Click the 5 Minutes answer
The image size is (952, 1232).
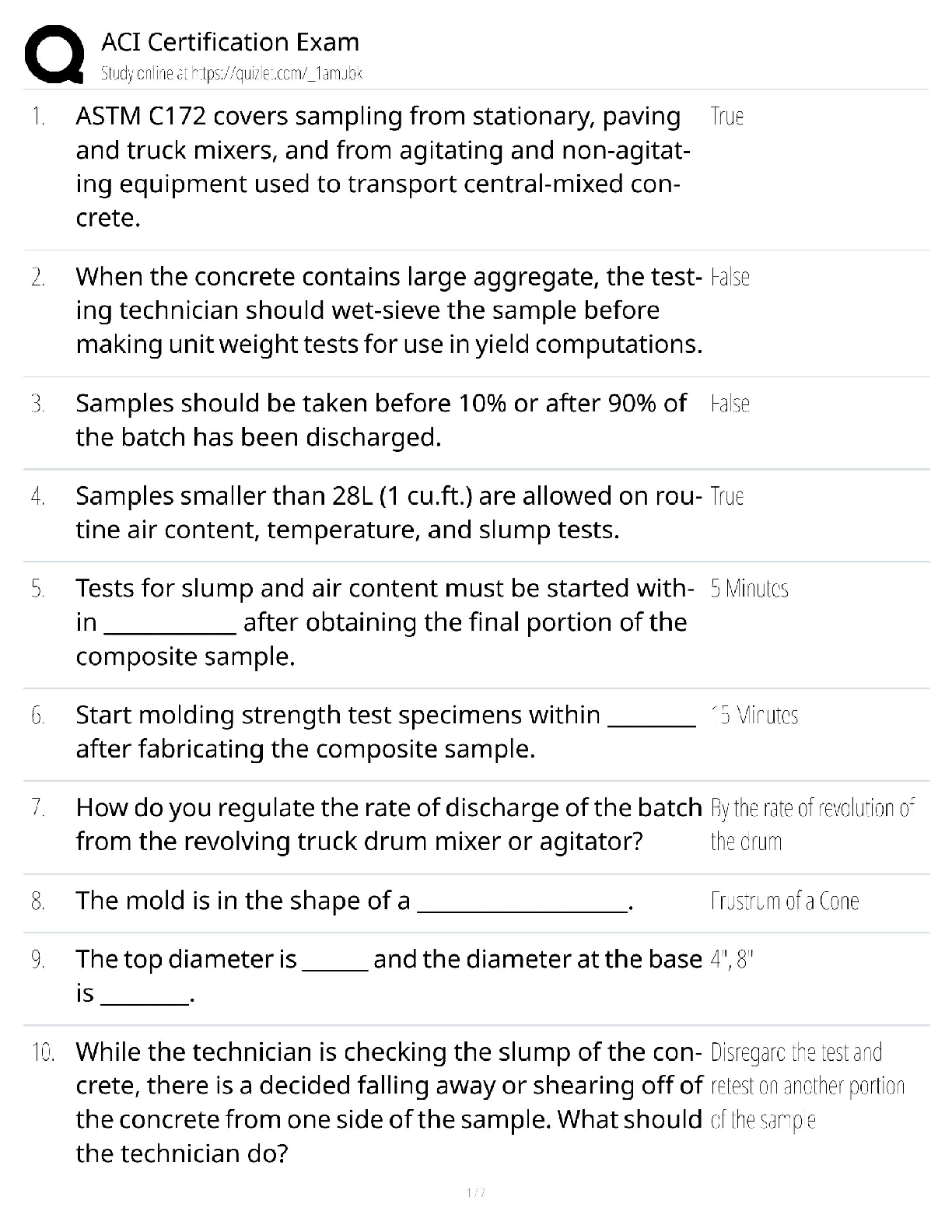point(749,589)
